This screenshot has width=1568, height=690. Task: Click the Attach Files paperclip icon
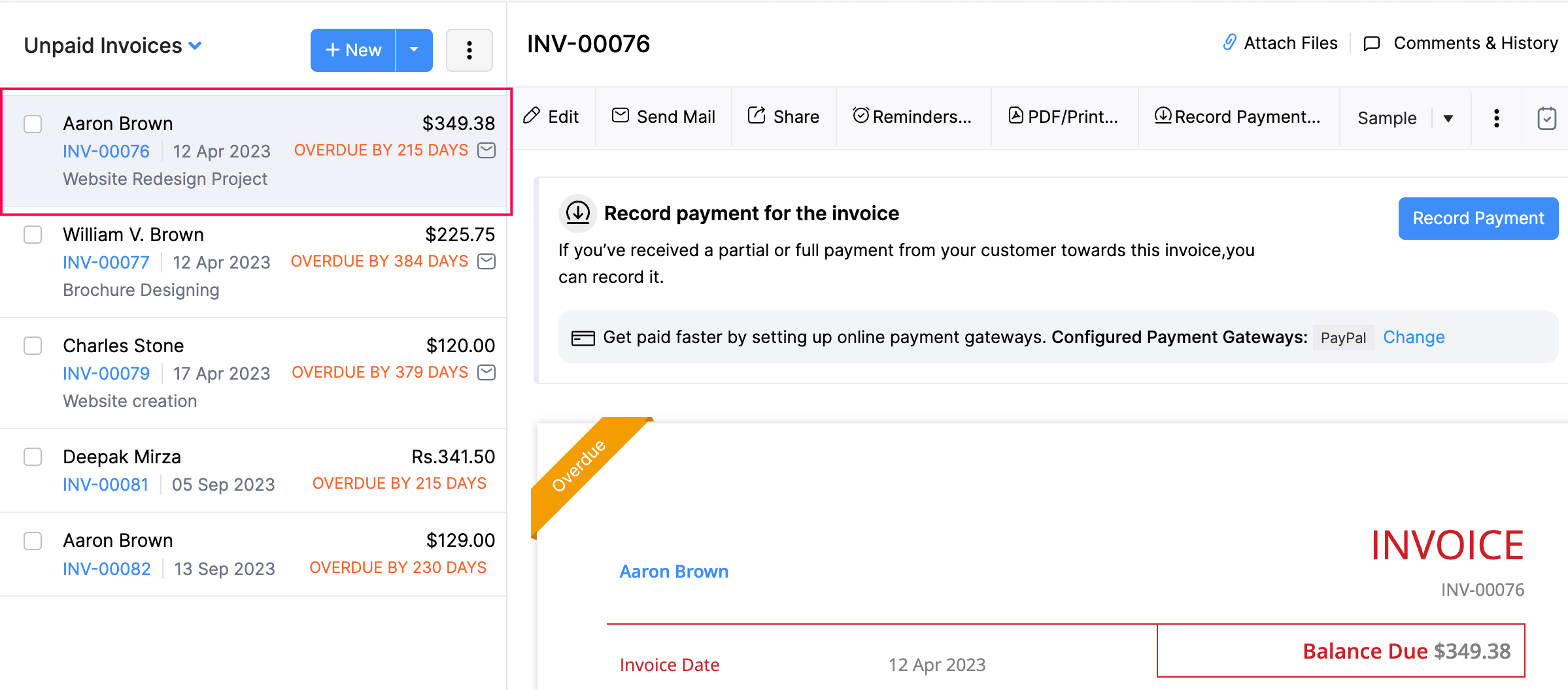(x=1229, y=43)
